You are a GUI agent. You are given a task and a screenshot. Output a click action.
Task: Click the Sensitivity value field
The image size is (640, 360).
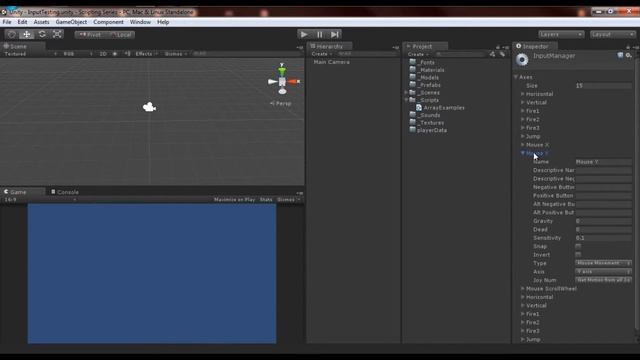click(603, 238)
